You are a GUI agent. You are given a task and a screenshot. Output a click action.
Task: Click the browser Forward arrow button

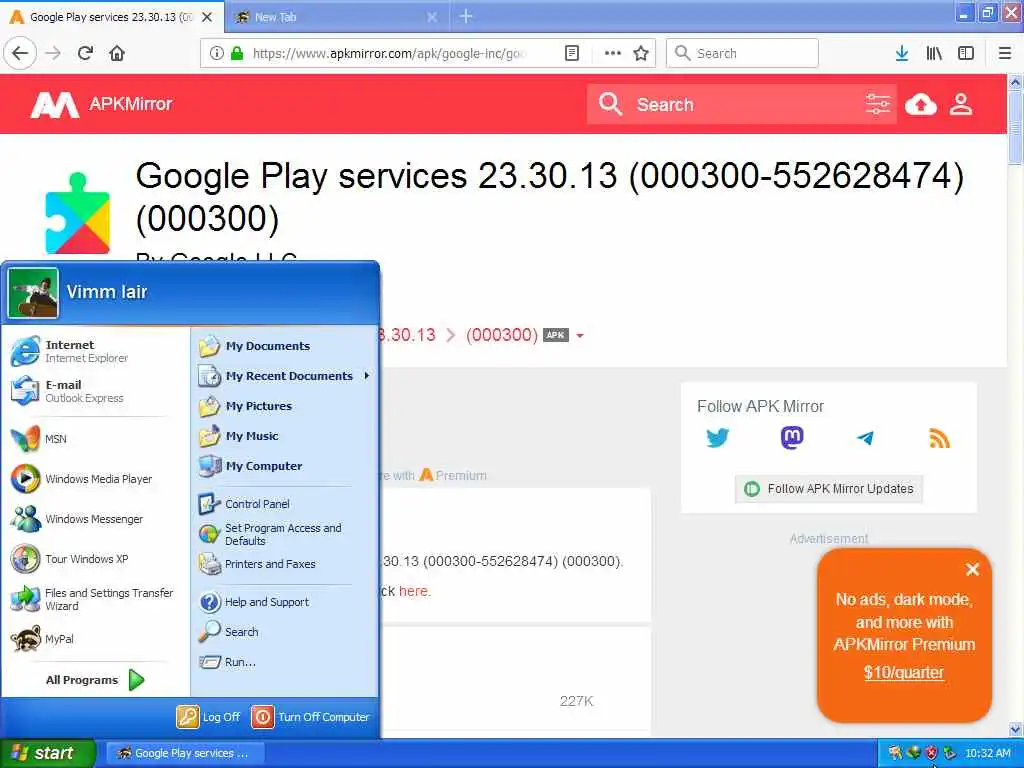point(54,54)
